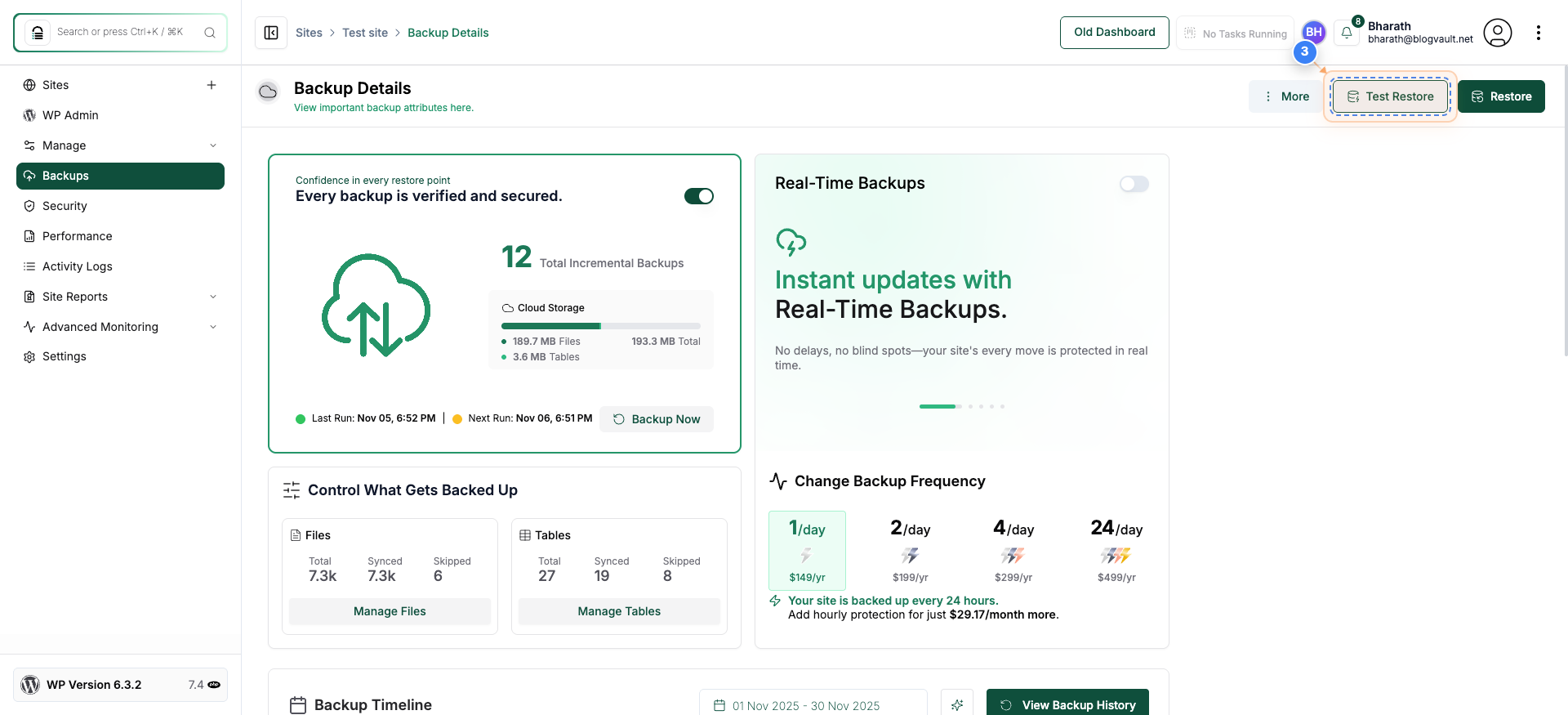The width and height of the screenshot is (1568, 715).
Task: Open Activity Logs in the sidebar
Action: coord(120,266)
